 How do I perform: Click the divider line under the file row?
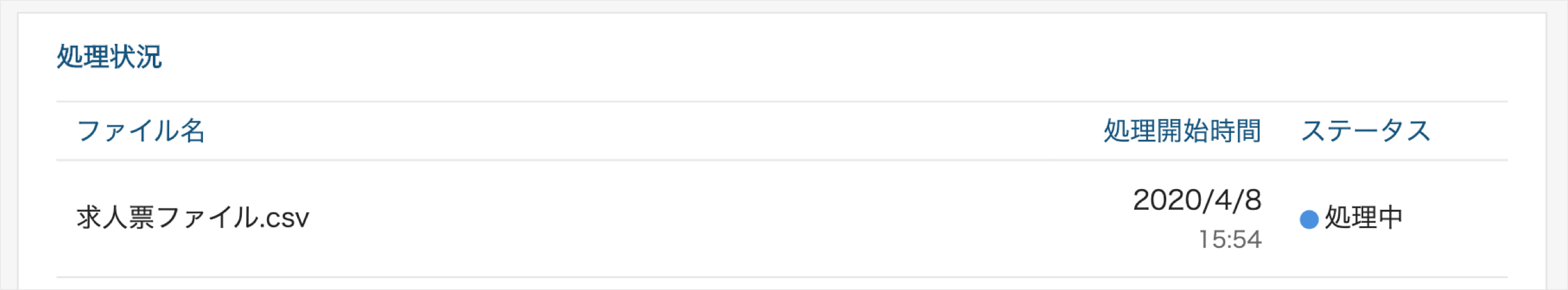click(x=781, y=277)
